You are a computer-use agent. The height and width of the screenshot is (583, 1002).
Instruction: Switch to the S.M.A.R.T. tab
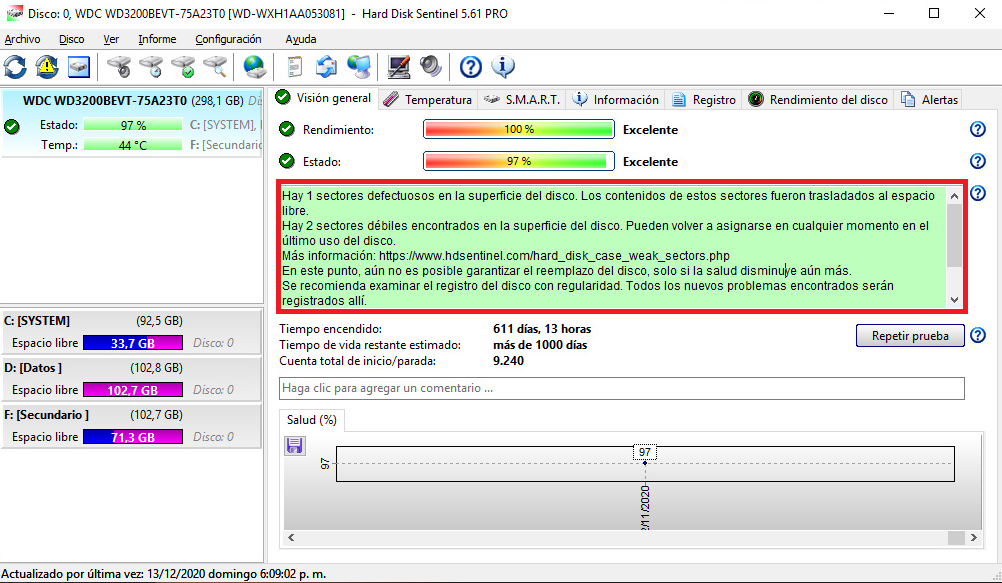[x=521, y=100]
